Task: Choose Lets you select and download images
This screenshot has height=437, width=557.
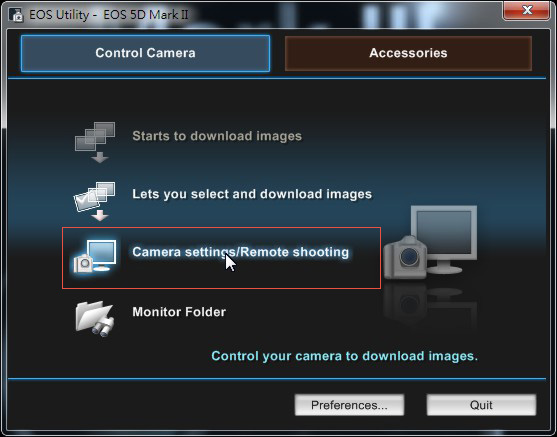Action: click(252, 194)
